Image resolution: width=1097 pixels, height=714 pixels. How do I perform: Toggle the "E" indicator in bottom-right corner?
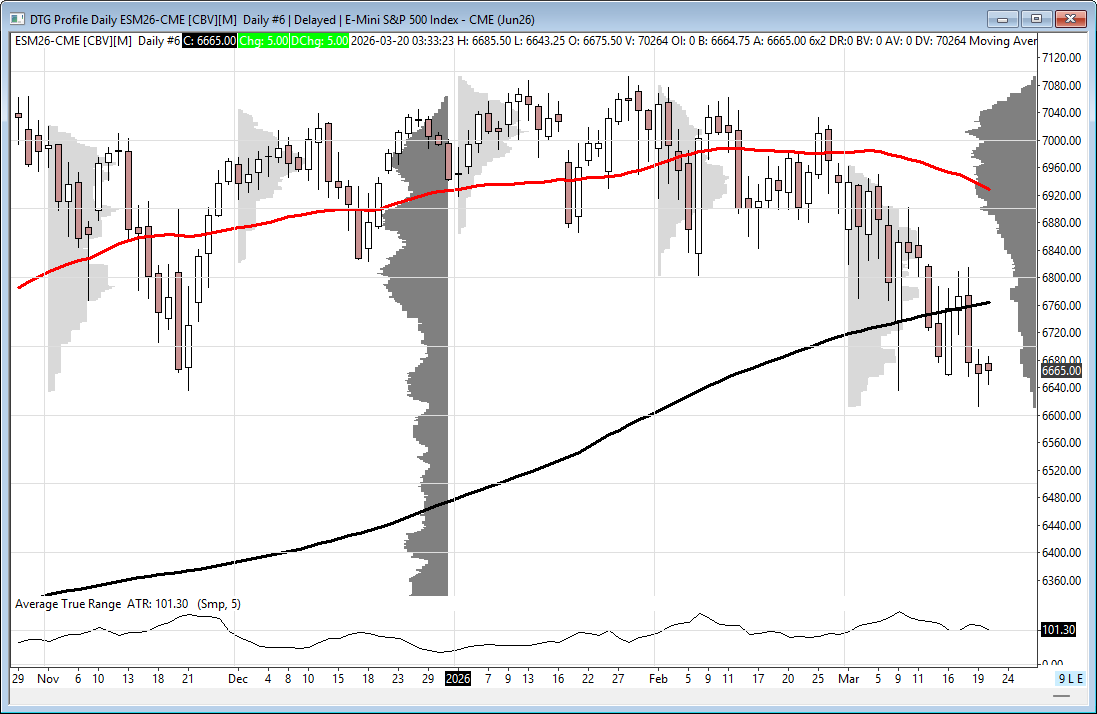pos(1080,678)
